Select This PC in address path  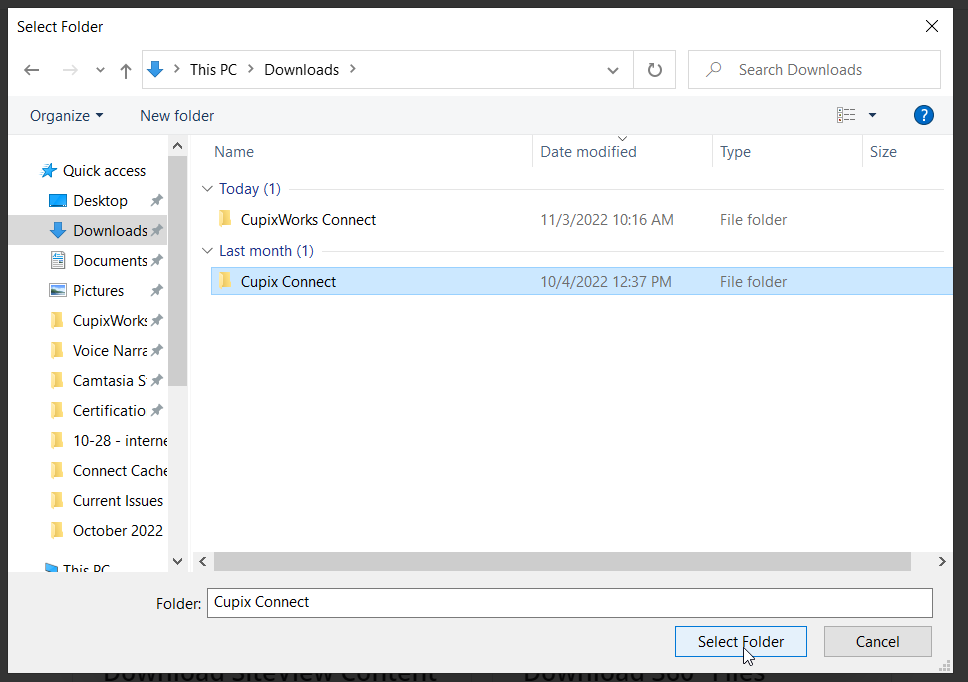point(213,70)
